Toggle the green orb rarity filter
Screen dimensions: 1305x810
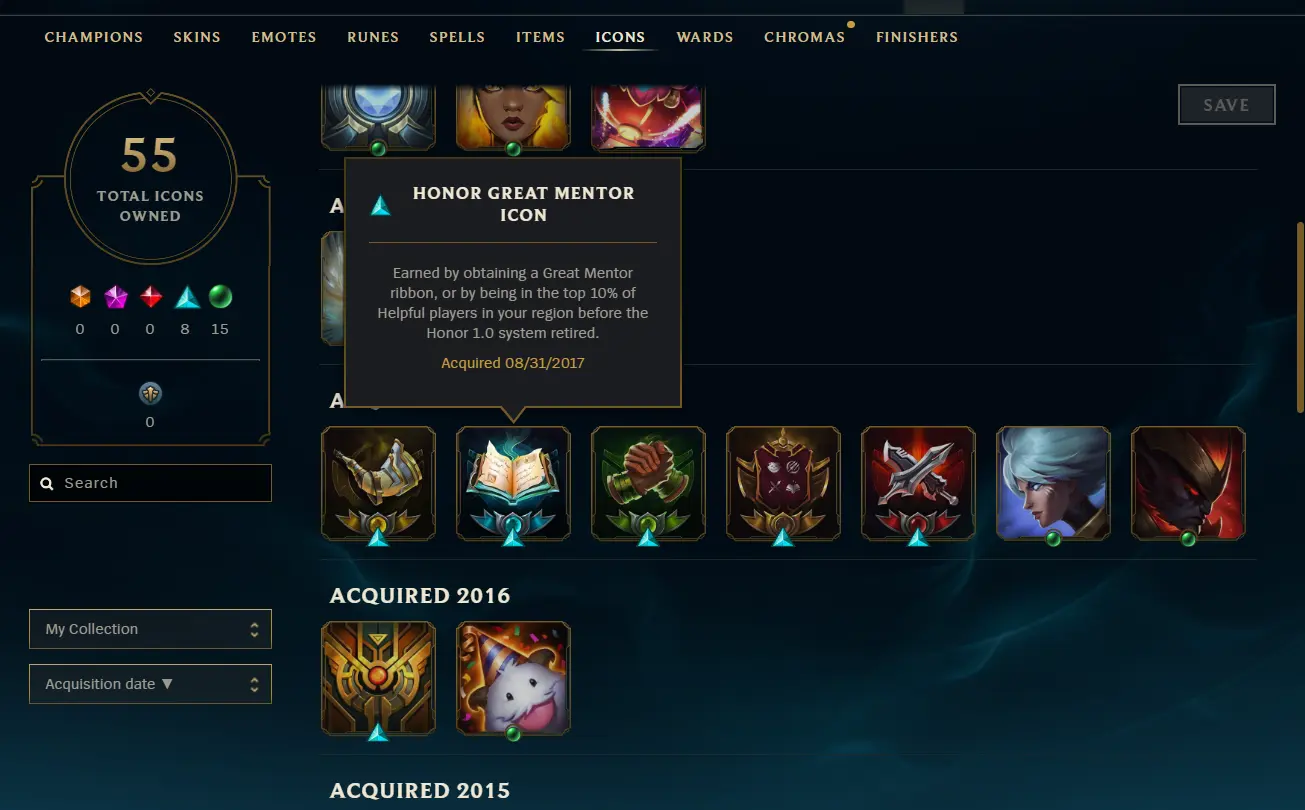pyautogui.click(x=220, y=297)
